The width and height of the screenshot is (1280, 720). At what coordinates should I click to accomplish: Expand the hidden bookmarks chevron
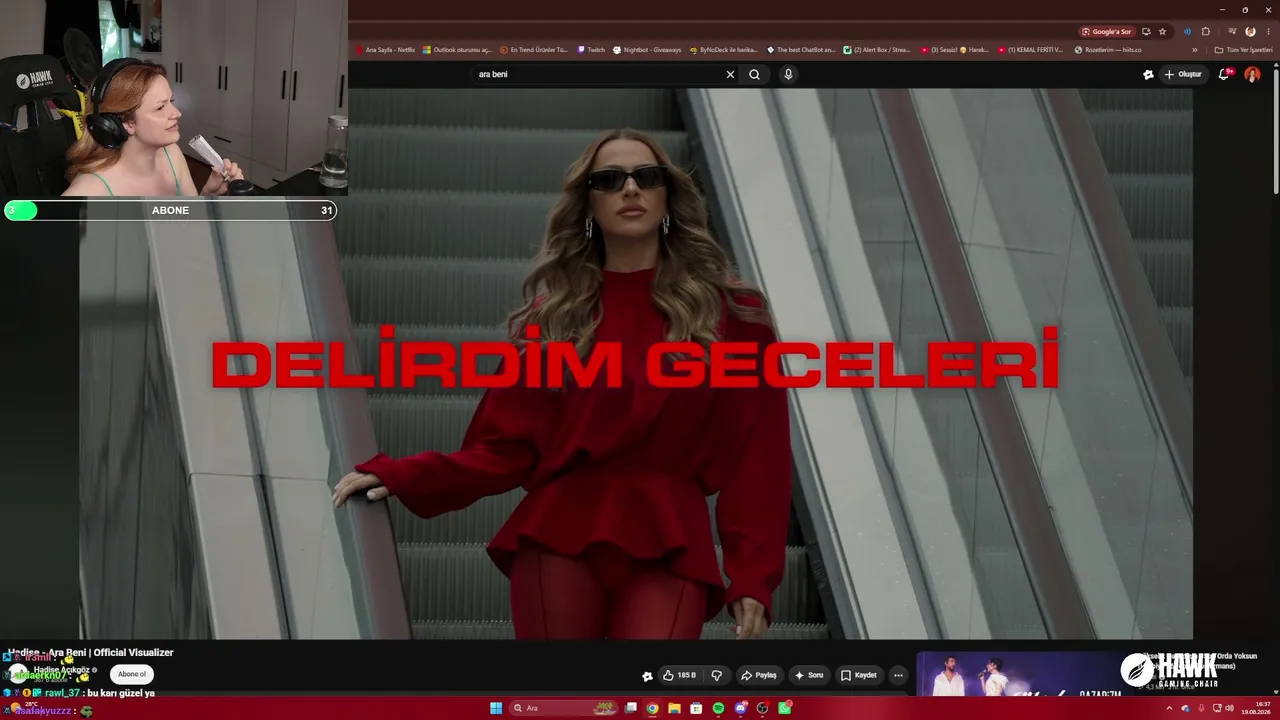tap(1194, 49)
